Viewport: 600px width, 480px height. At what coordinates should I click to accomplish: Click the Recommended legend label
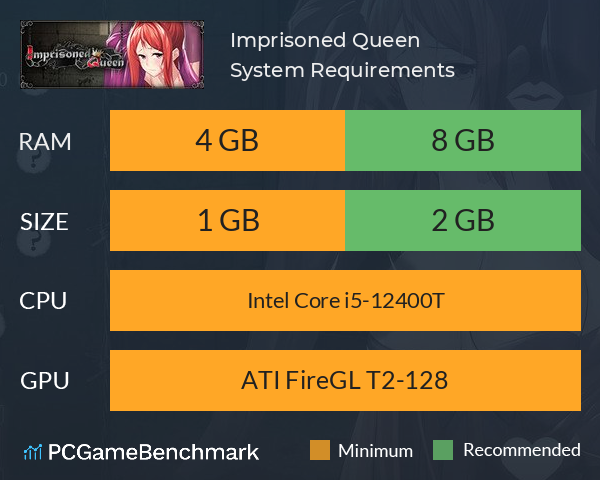pyautogui.click(x=522, y=451)
